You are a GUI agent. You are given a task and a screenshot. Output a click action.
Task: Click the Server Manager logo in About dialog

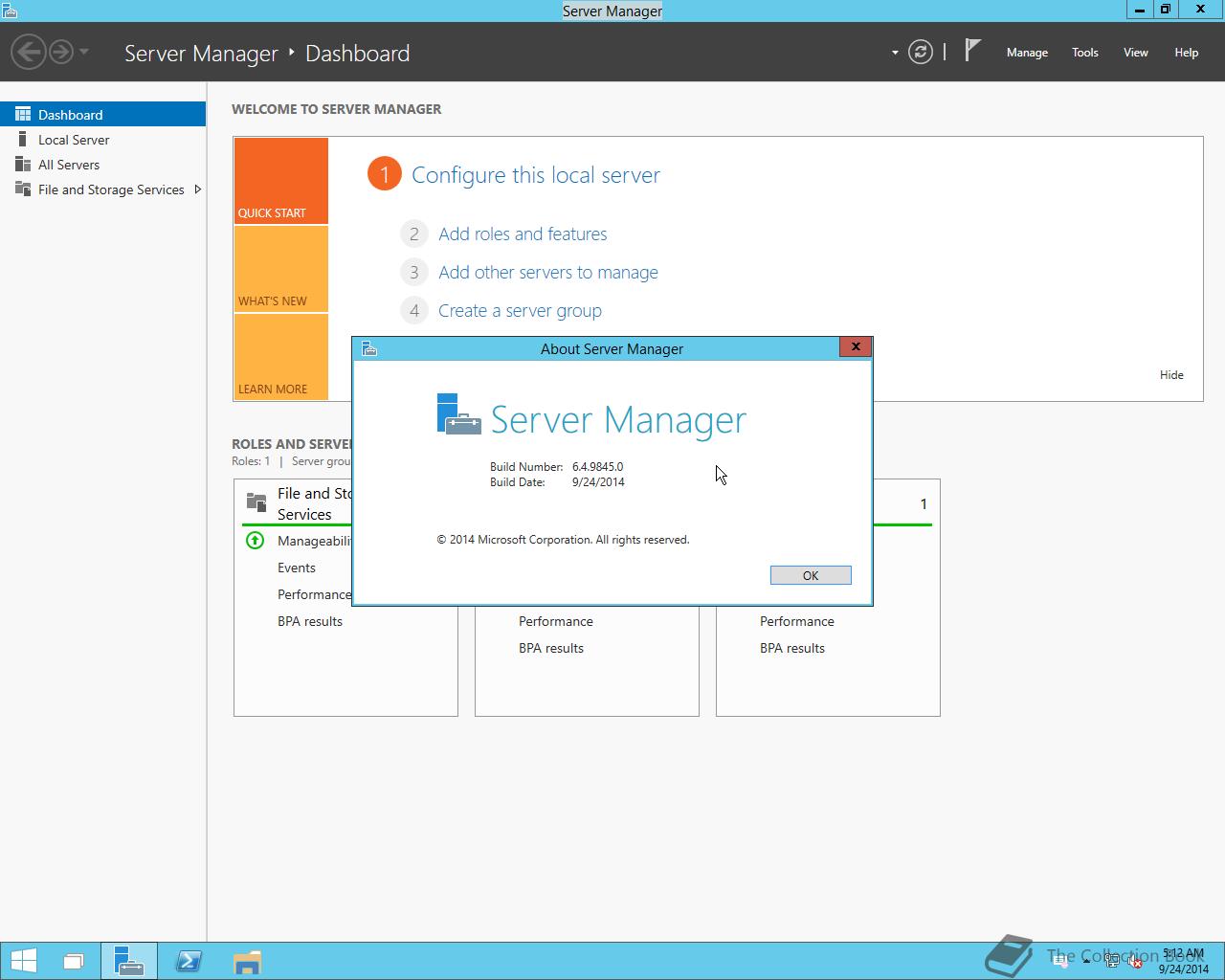click(459, 414)
